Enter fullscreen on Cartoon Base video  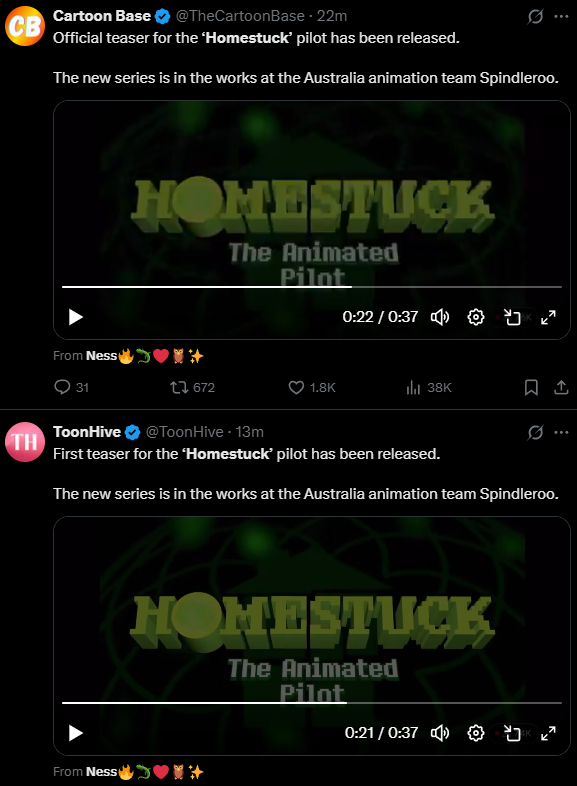click(548, 317)
